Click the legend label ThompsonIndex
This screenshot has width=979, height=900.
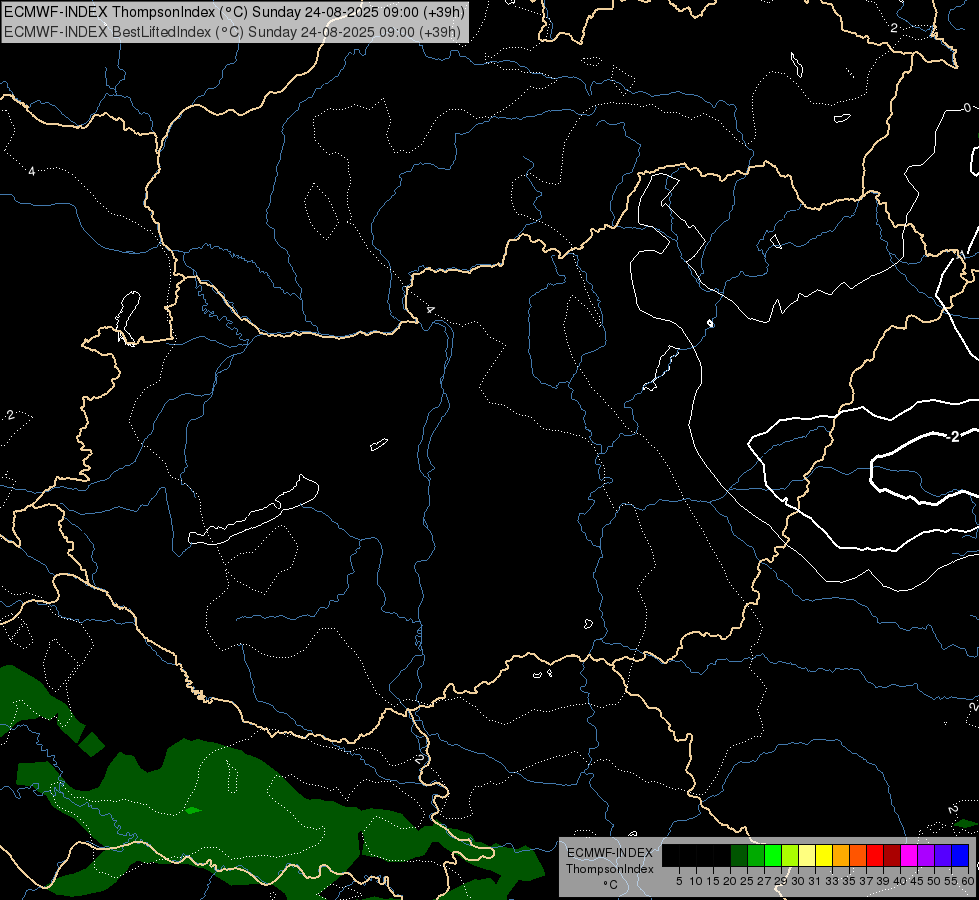(x=610, y=869)
